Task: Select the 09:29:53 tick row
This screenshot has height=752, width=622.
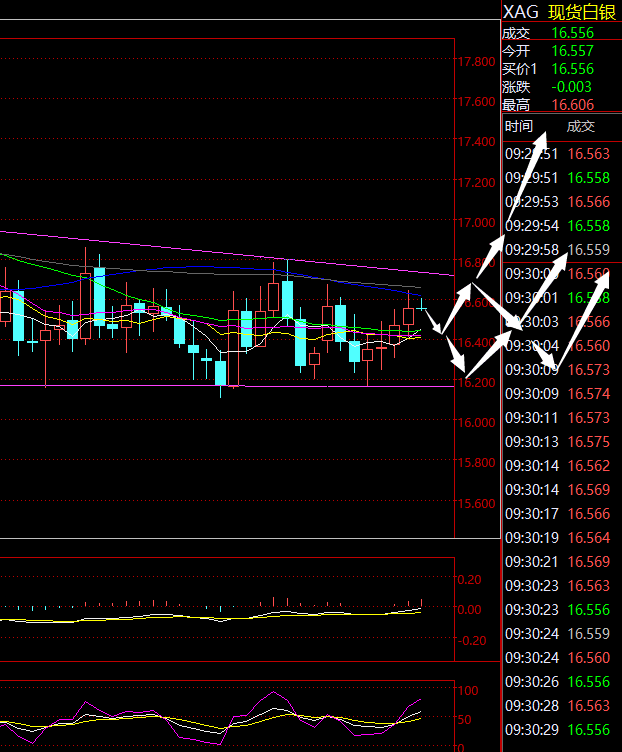Action: [560, 201]
